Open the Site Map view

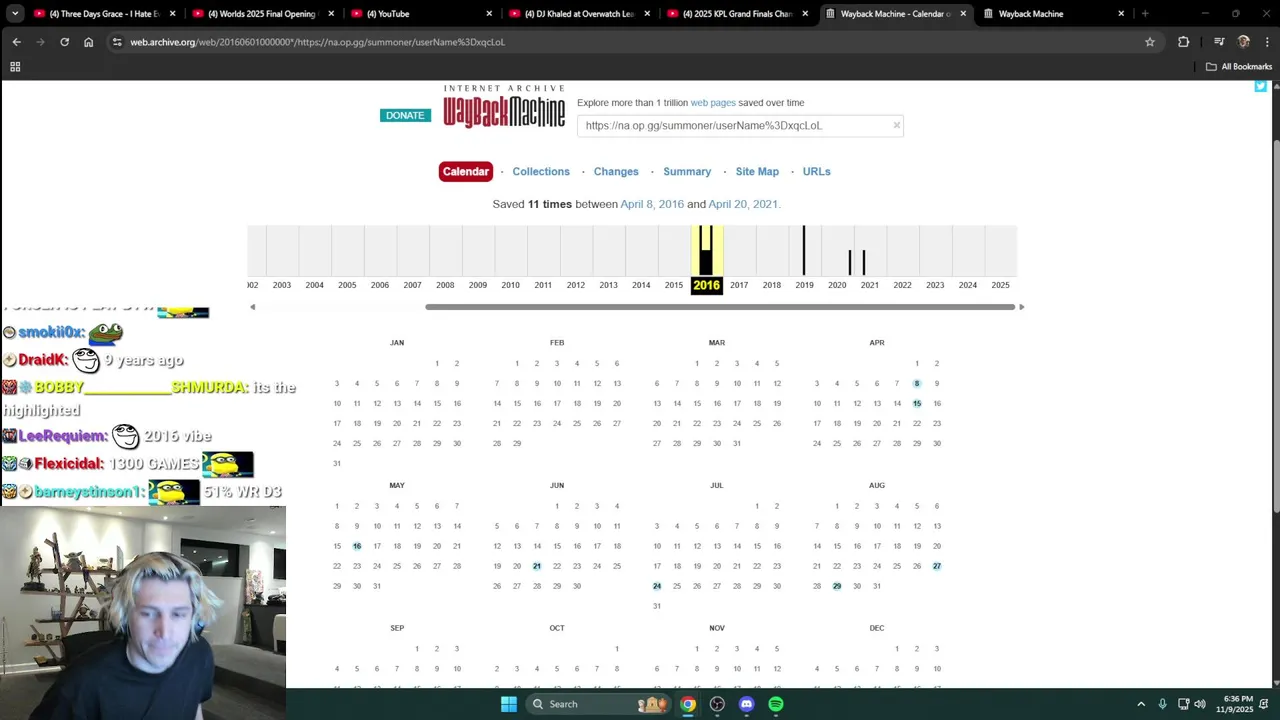point(757,172)
